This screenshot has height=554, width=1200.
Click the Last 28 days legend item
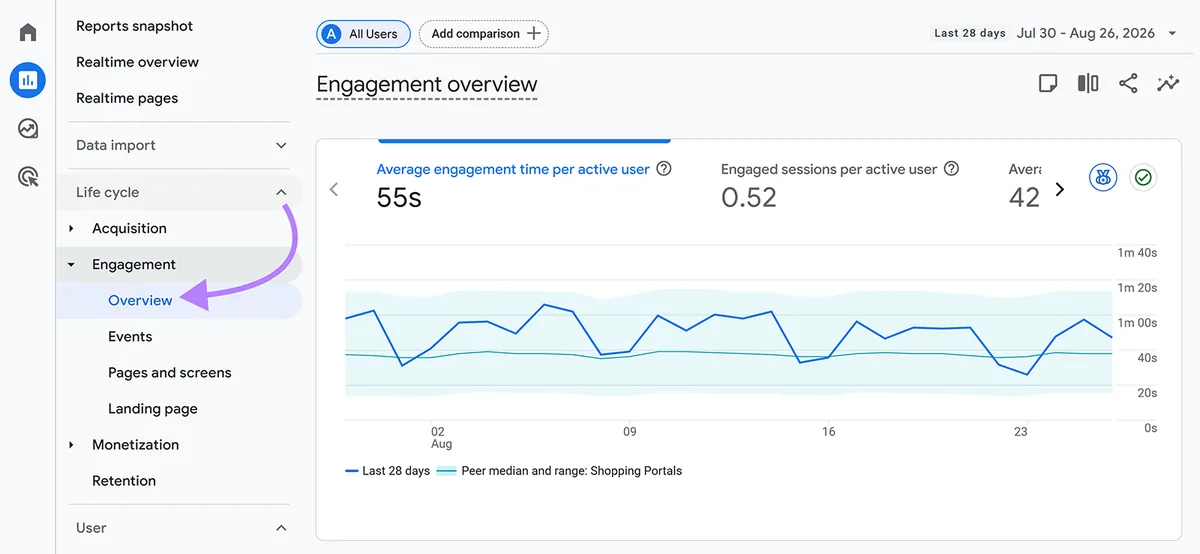pos(388,470)
